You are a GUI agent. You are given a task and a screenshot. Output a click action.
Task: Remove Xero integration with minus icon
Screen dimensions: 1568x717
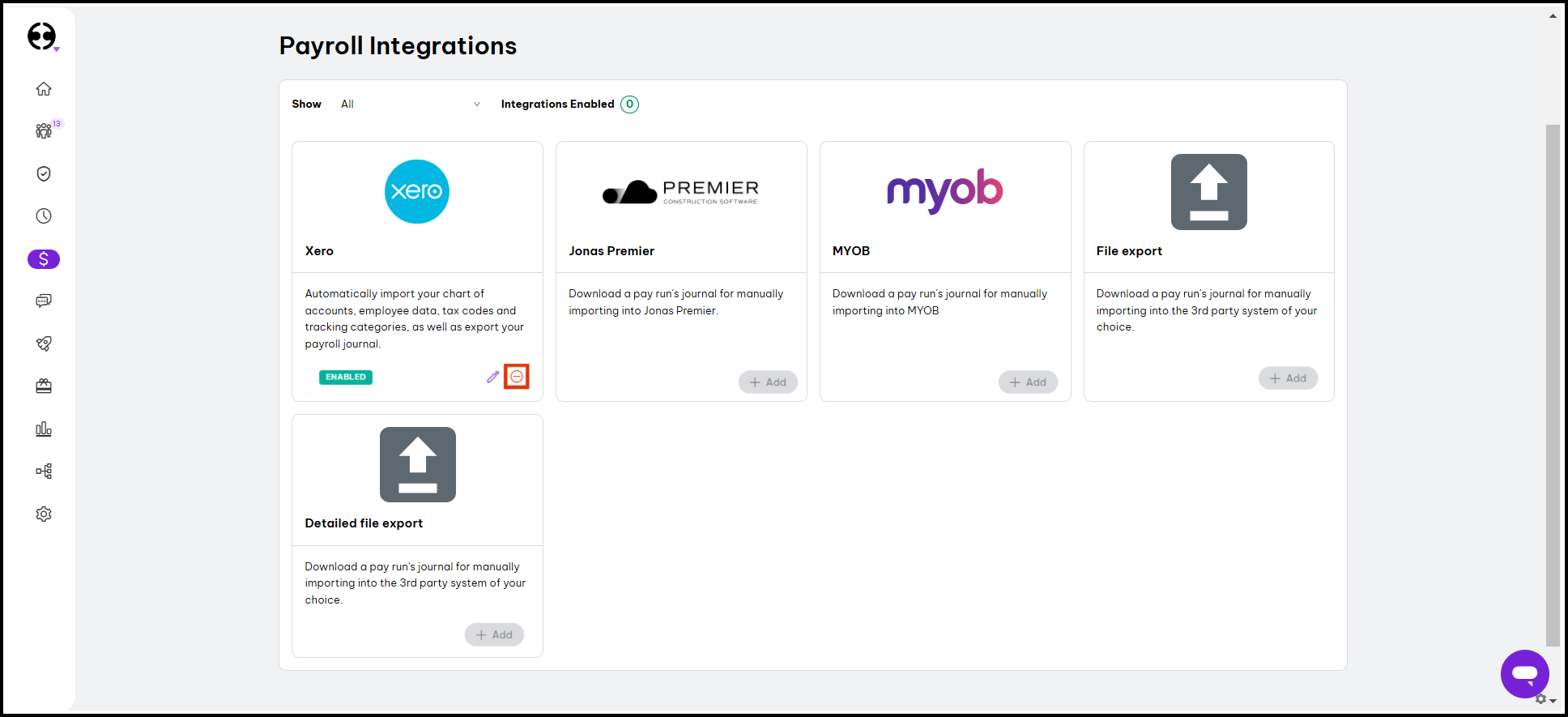pyautogui.click(x=517, y=377)
